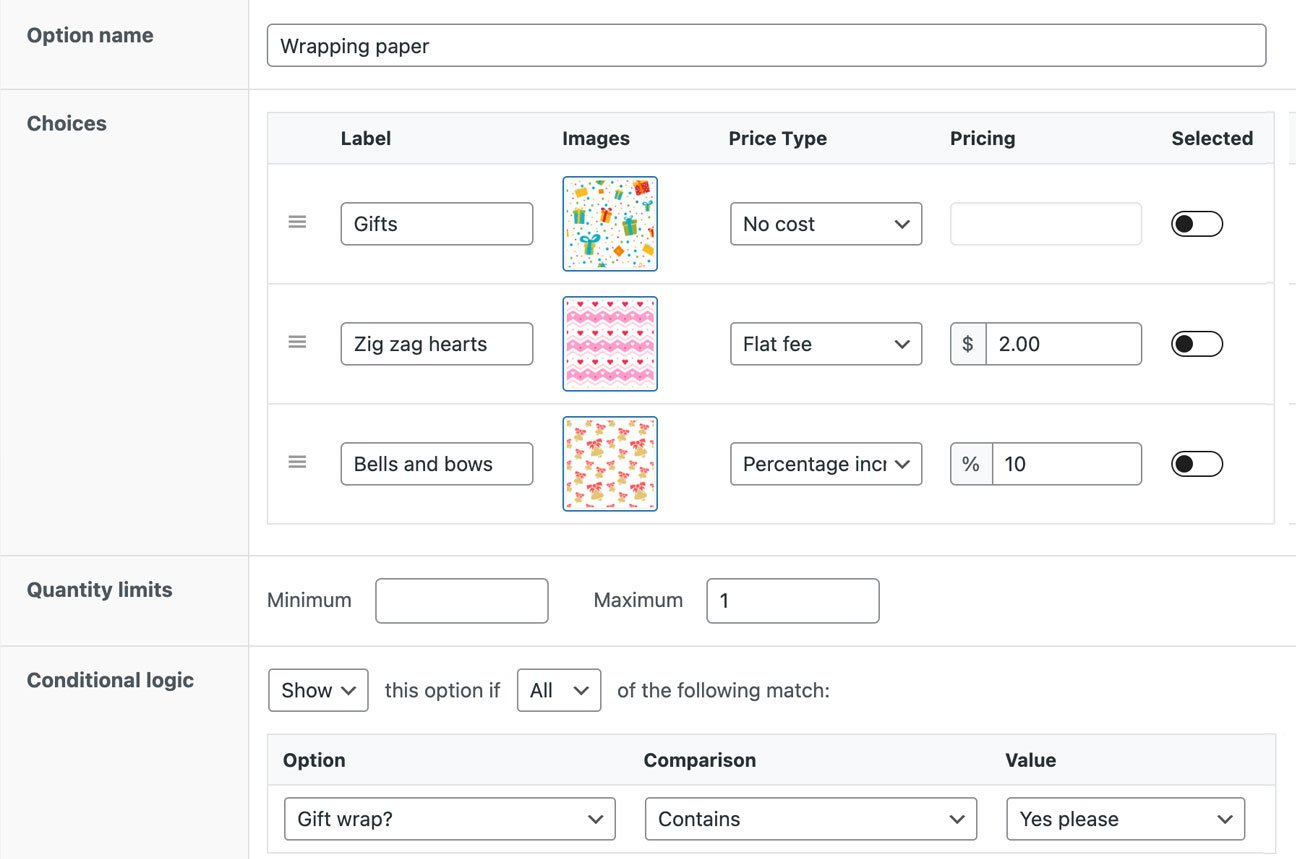Select the Zig zag hearts image thumbnail
This screenshot has height=859, width=1296.
[x=610, y=343]
